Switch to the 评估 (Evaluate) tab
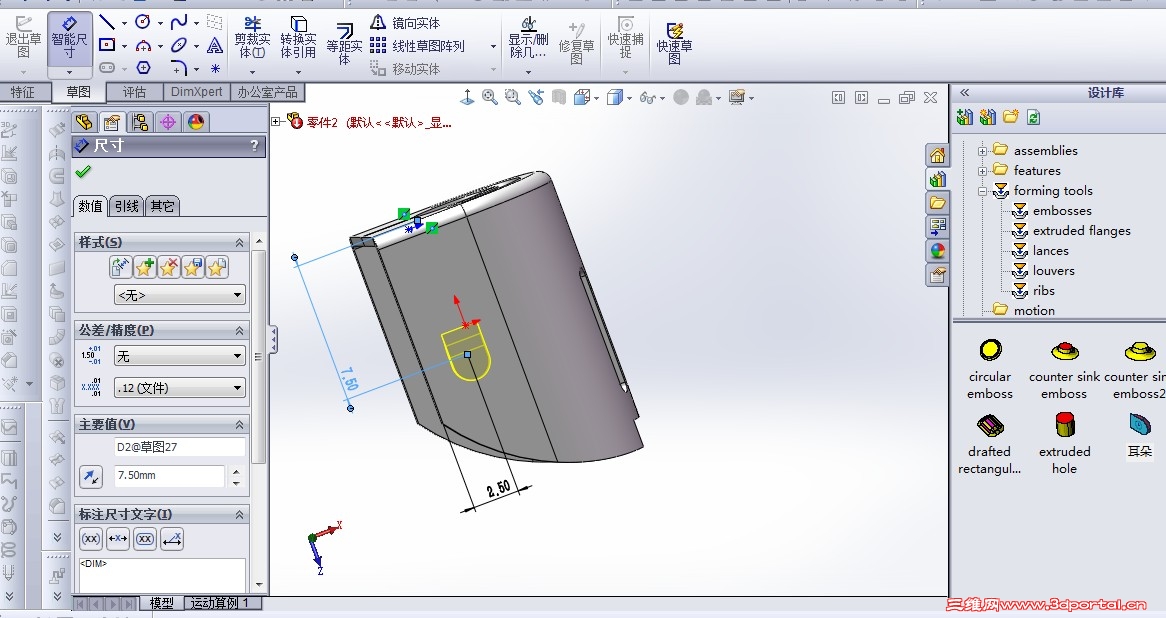 (134, 91)
